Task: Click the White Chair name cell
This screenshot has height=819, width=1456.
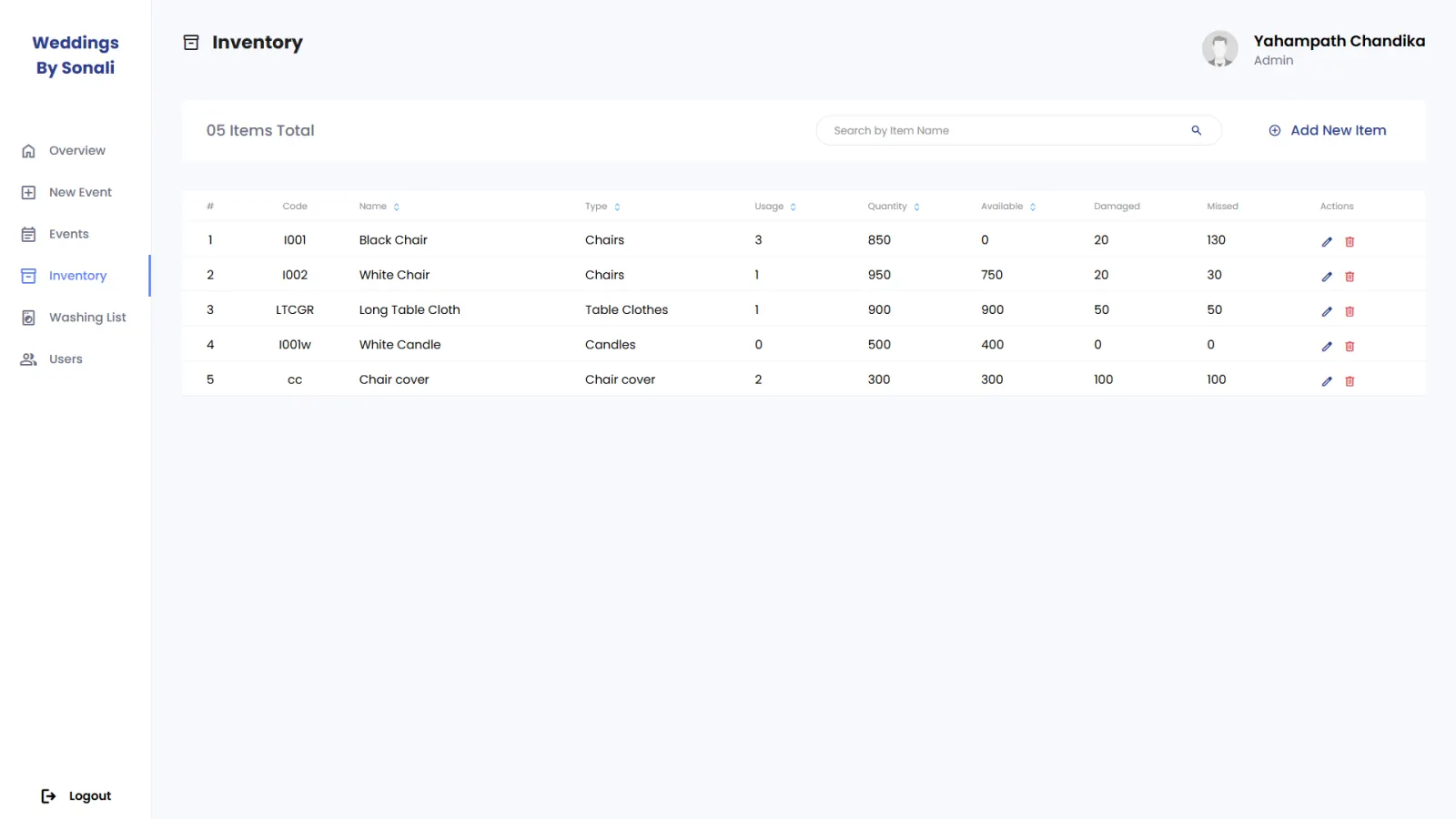Action: (394, 275)
